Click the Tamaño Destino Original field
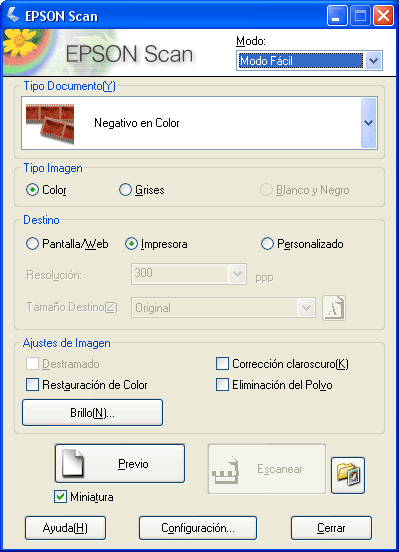Screen dimensions: 399x552 pos(223,308)
